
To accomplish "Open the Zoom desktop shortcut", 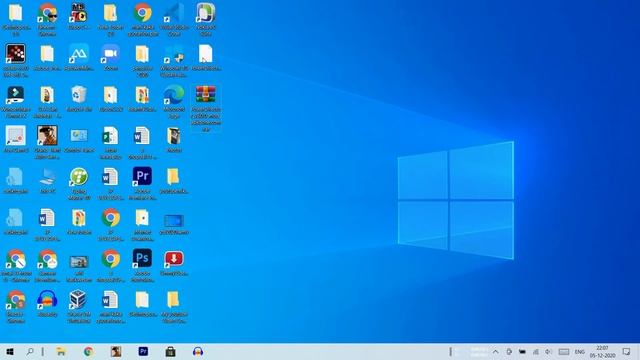I will [111, 57].
